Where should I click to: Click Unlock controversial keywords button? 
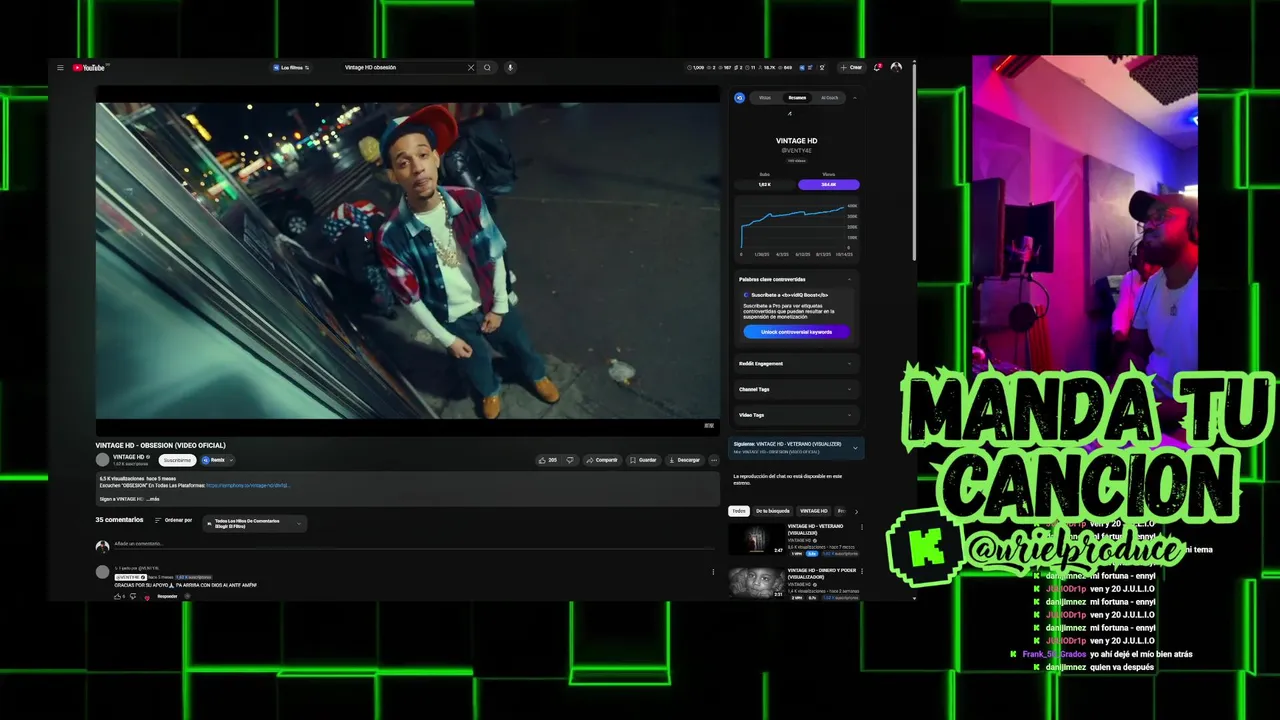tap(797, 332)
